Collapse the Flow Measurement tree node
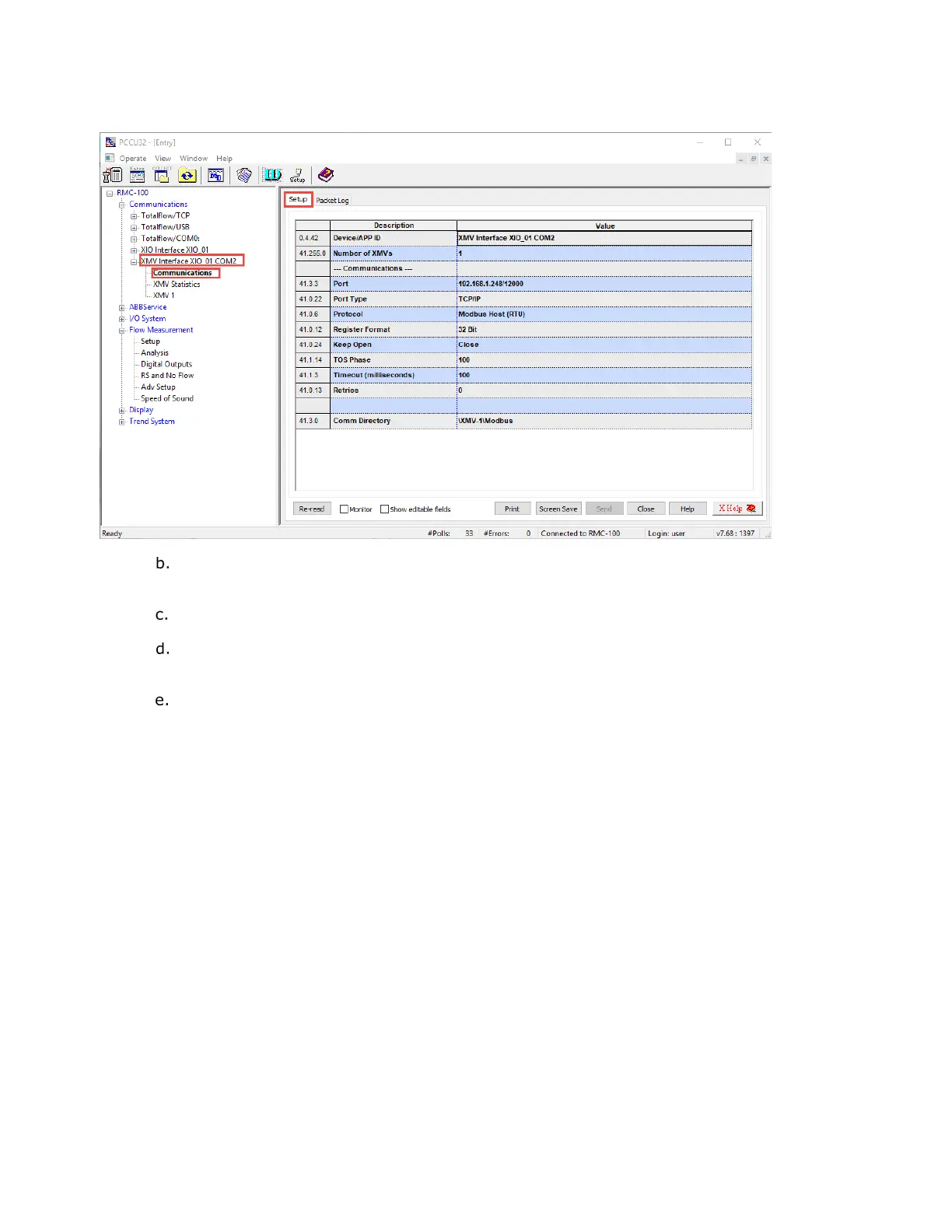This screenshot has width=952, height=1232. pos(122,331)
